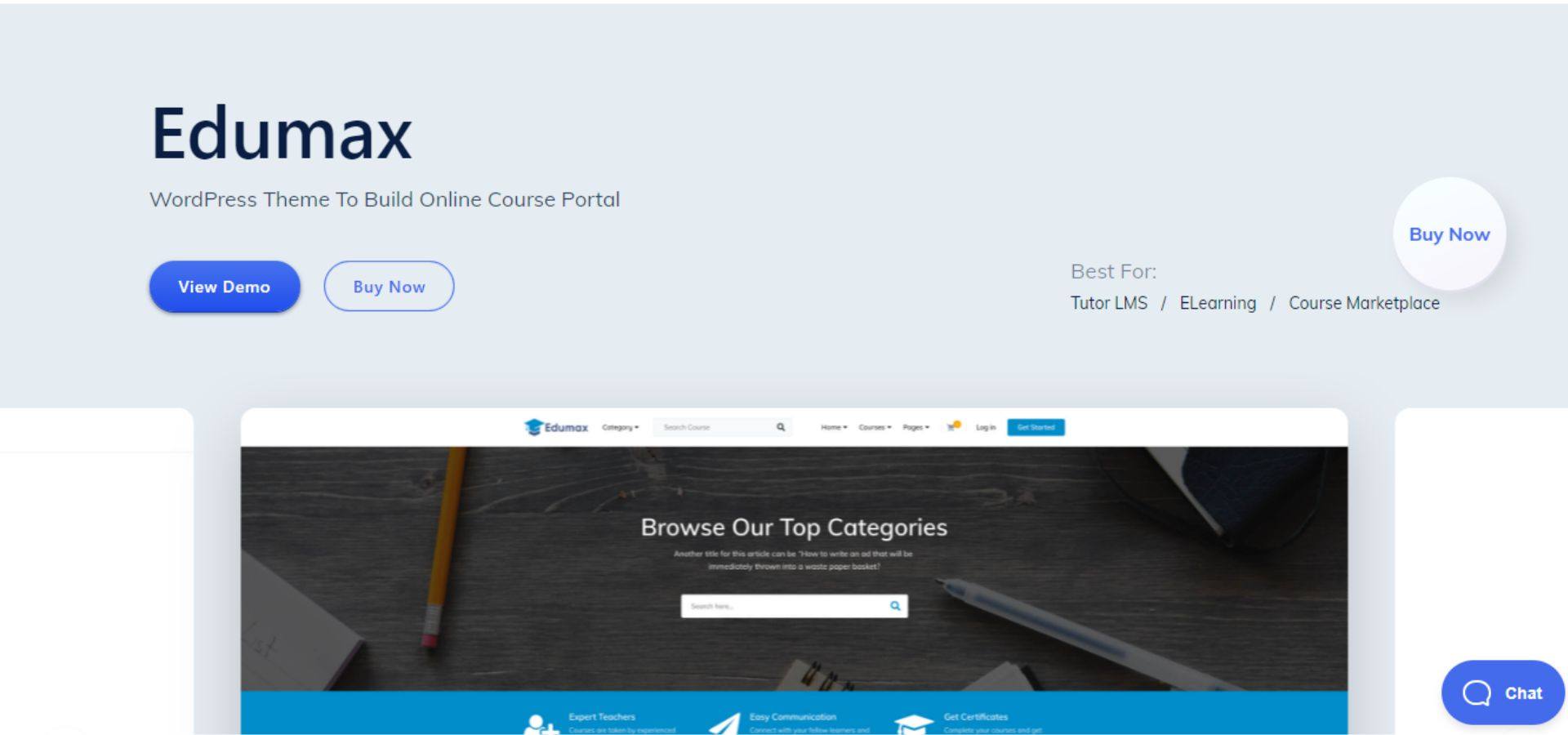The height and width of the screenshot is (735, 1568).
Task: Open the Pages menu in preview
Action: [915, 427]
